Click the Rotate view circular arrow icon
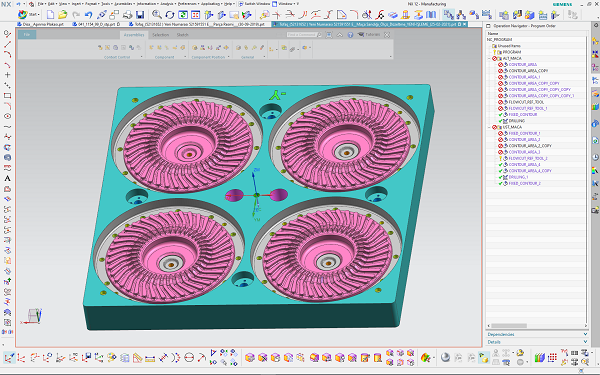Image resolution: width=600 pixels, height=375 pixels. [x=170, y=15]
